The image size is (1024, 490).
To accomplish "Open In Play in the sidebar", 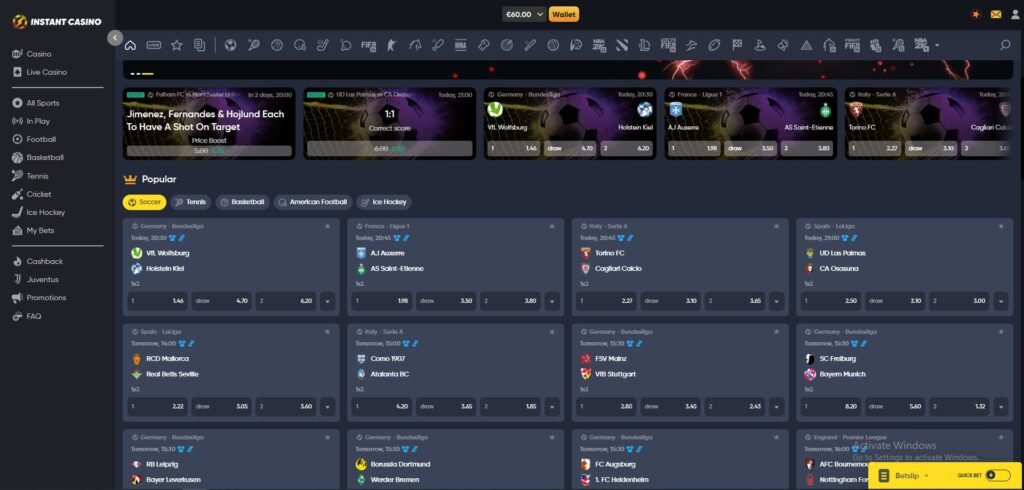I will coord(38,121).
